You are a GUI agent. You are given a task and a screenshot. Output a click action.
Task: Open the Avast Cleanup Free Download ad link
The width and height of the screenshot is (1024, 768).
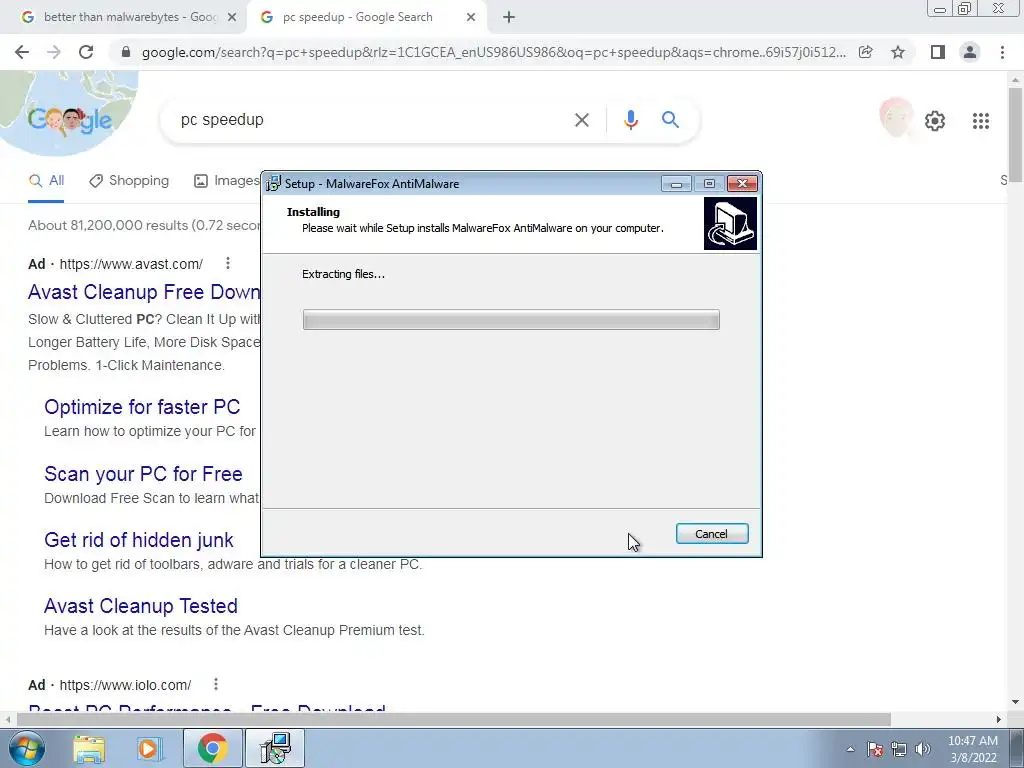point(144,292)
